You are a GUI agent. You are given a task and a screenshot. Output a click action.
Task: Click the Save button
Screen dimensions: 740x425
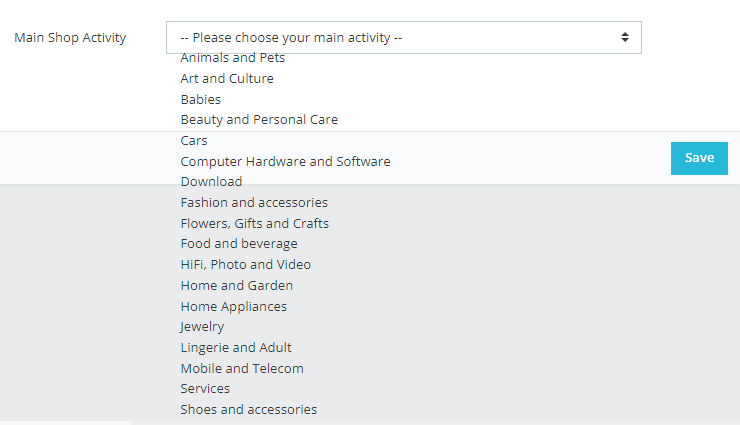click(699, 158)
